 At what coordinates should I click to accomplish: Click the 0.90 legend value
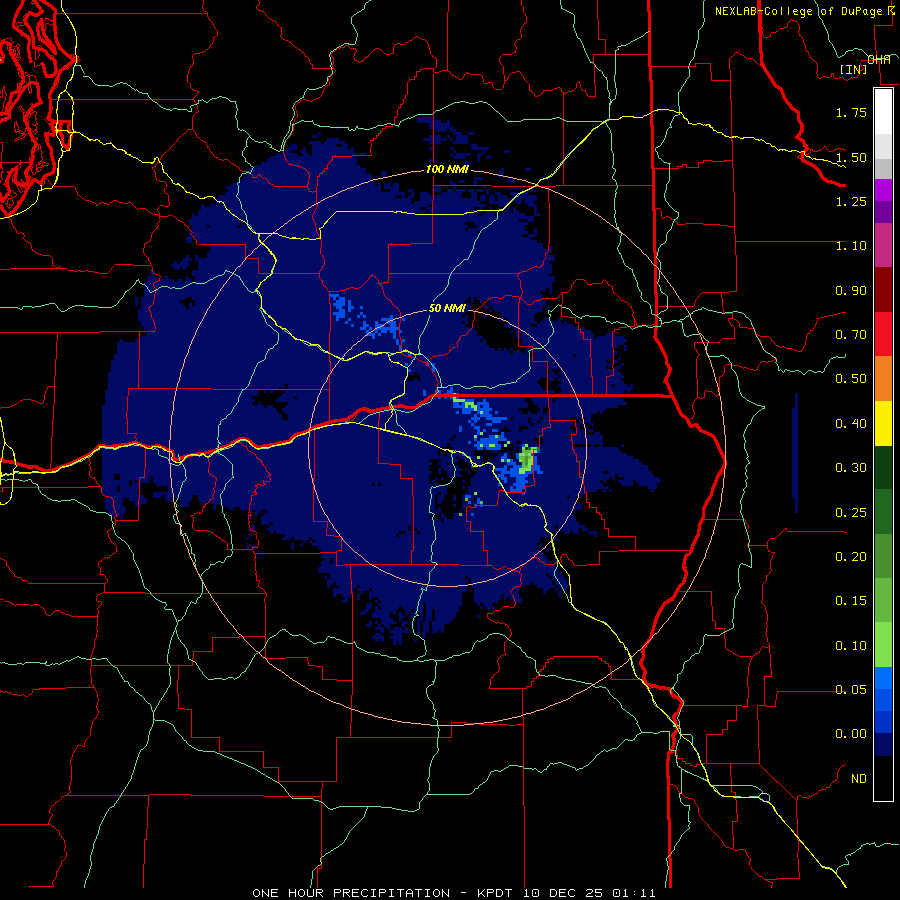tap(851, 290)
